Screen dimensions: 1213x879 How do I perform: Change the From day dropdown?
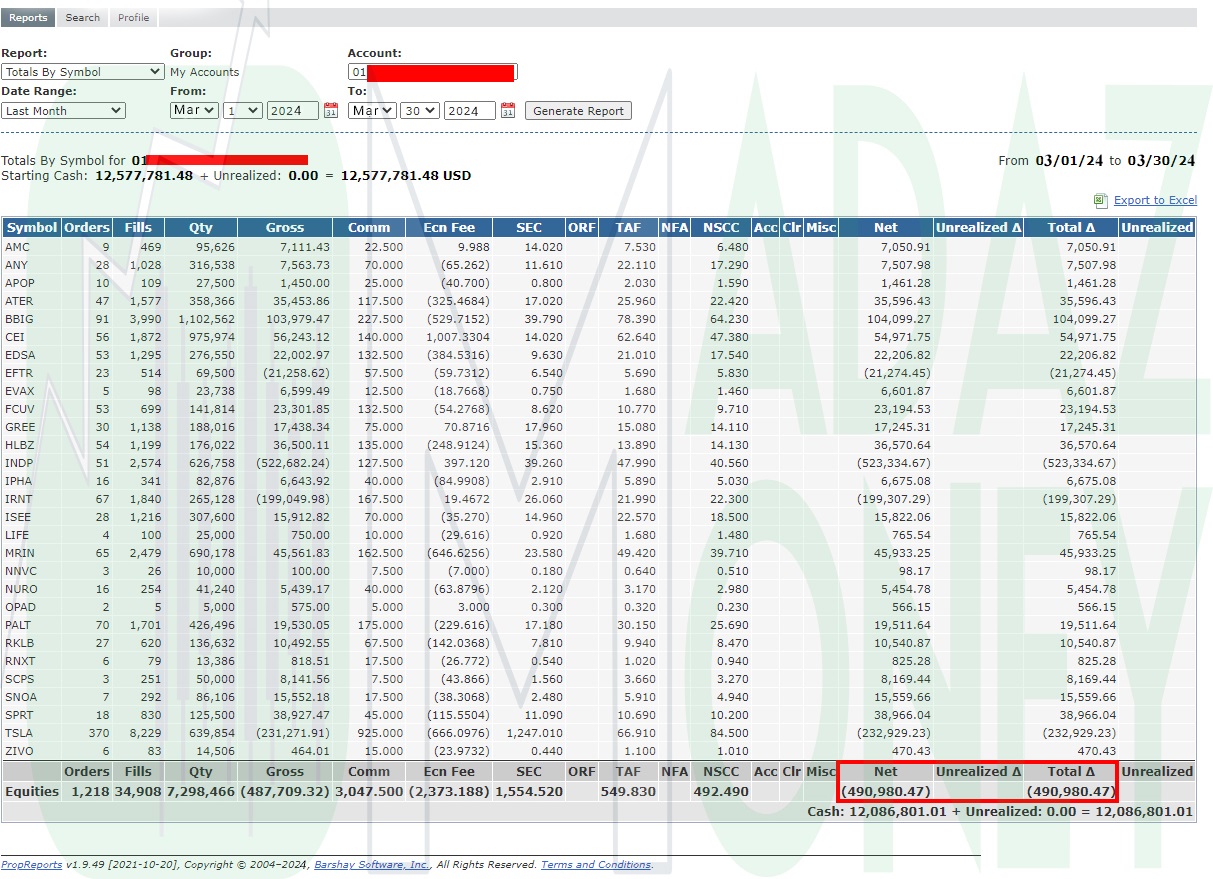[x=243, y=111]
